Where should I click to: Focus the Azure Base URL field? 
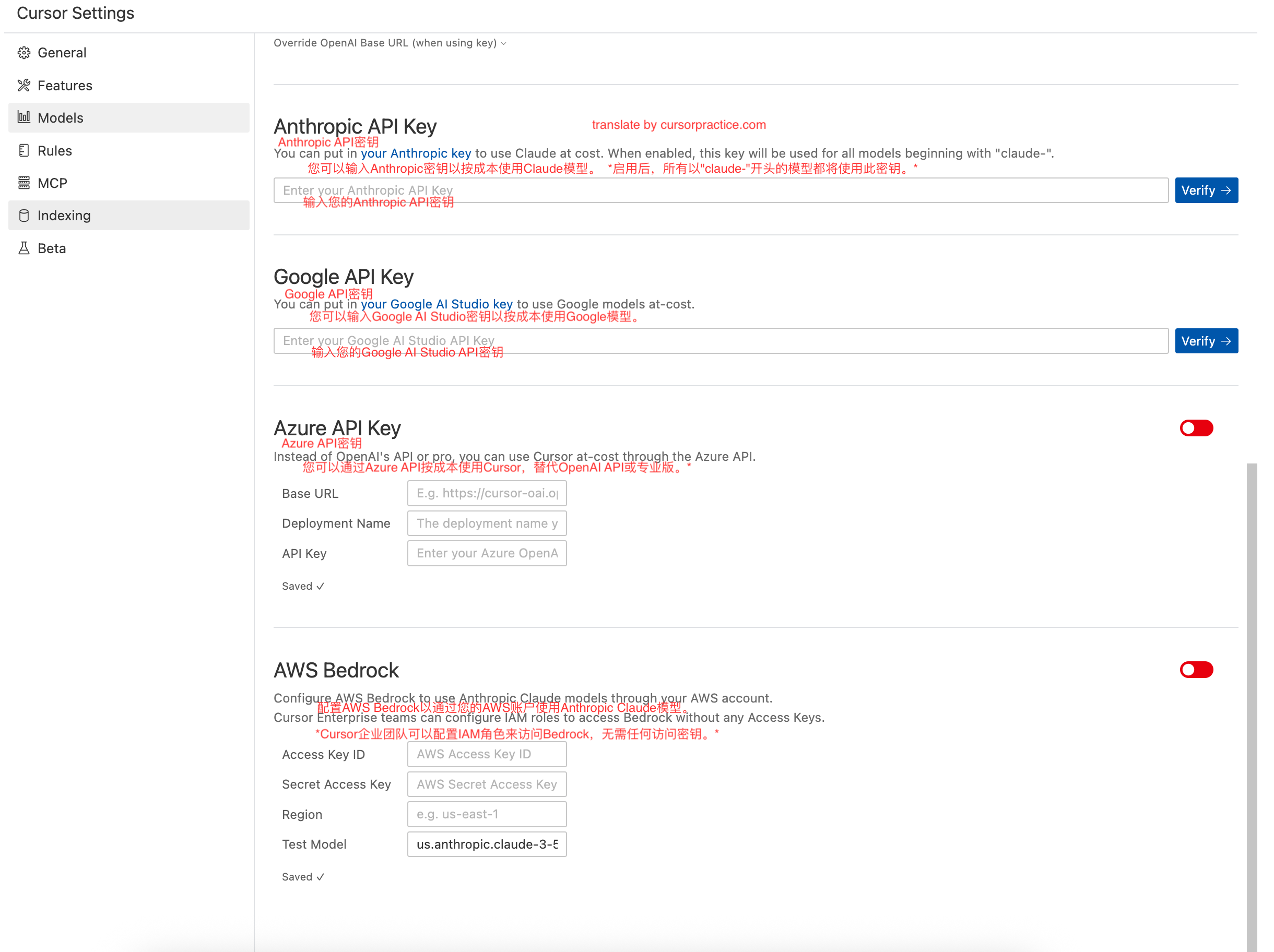click(x=487, y=494)
